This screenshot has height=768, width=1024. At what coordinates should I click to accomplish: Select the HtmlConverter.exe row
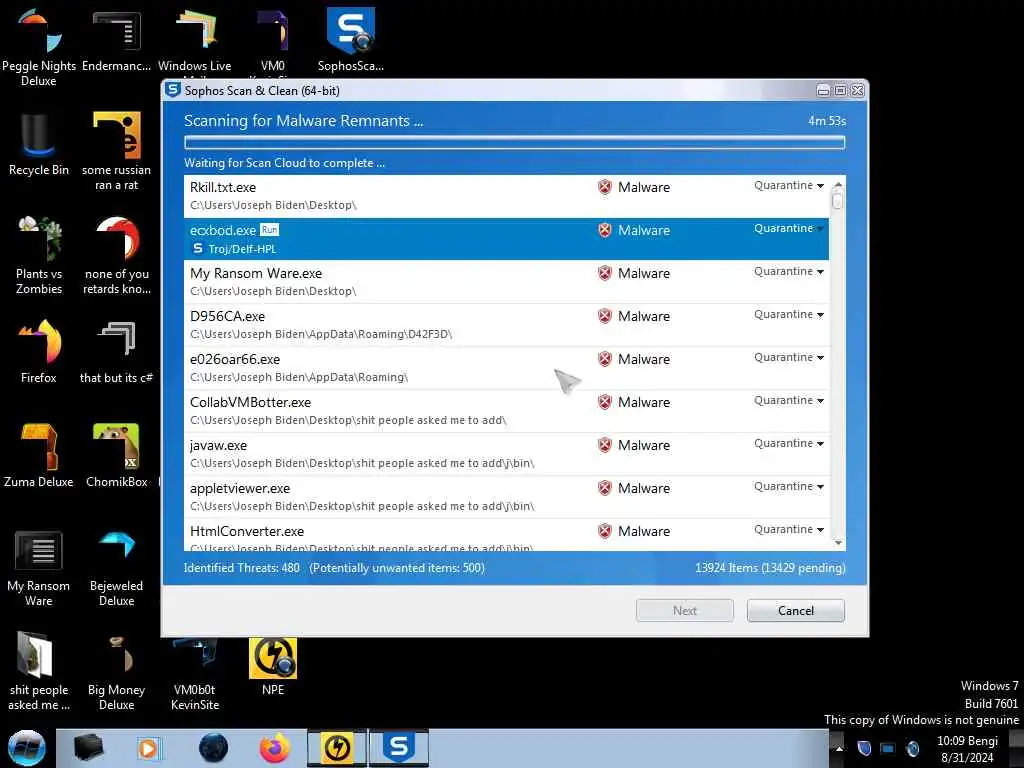coord(506,536)
